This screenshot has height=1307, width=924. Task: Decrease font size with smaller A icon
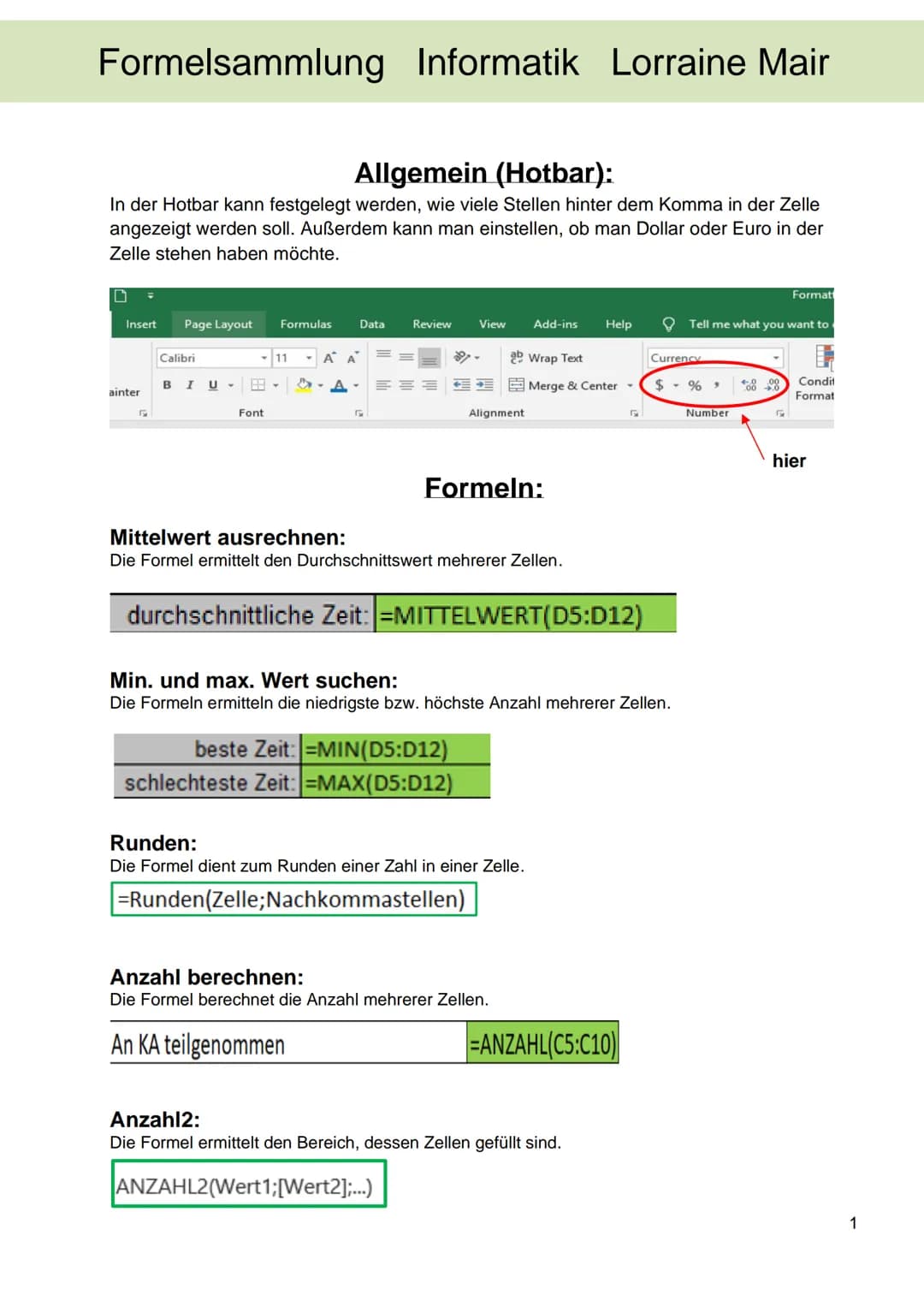(352, 358)
